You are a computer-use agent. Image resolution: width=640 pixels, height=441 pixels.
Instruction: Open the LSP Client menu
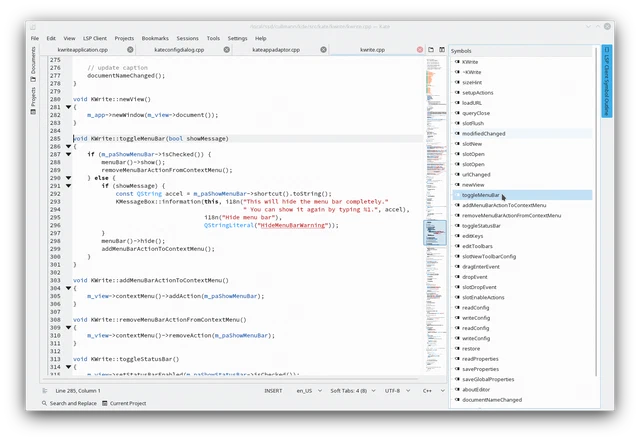95,38
